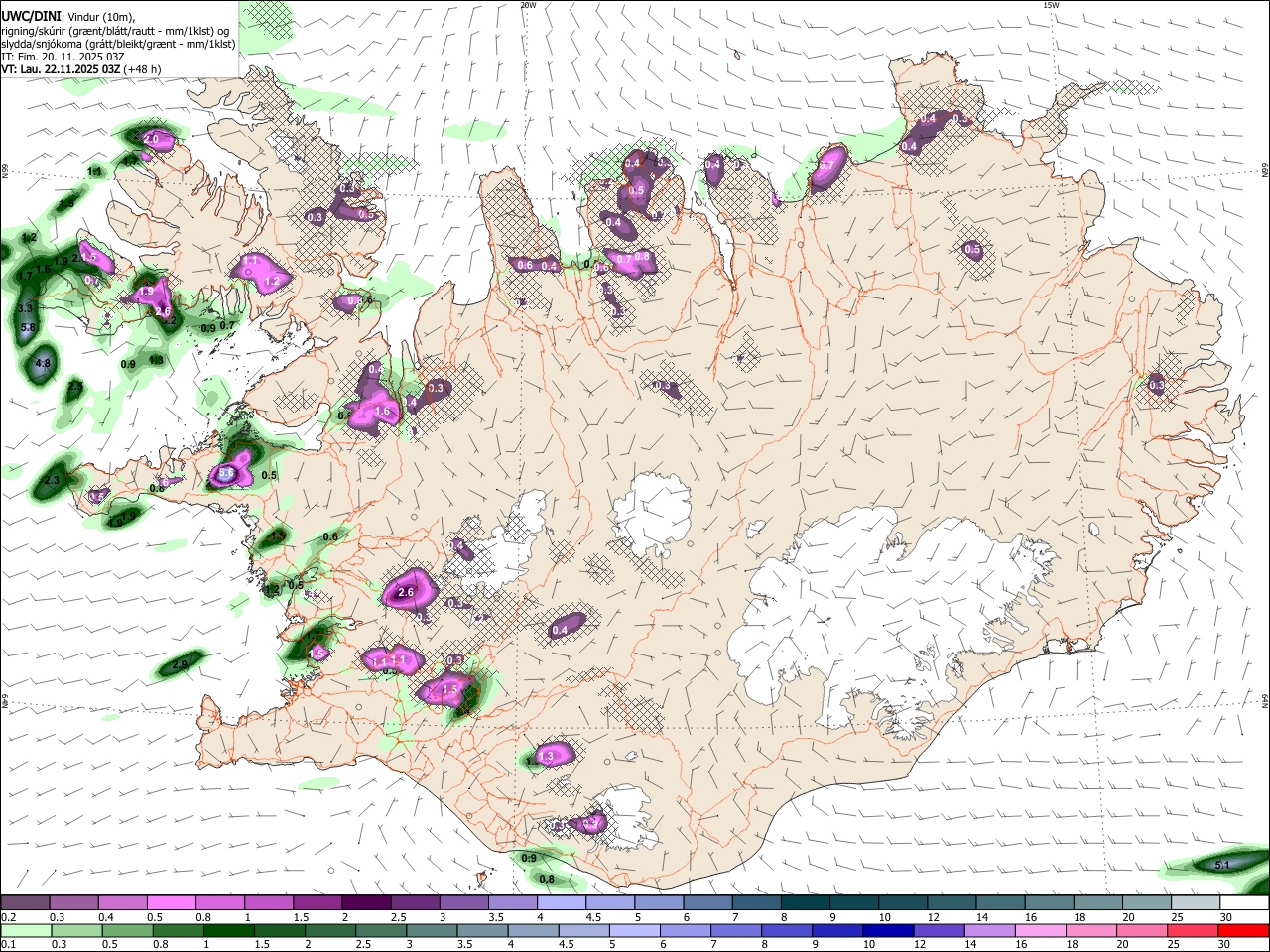Pick the dark teal 8–9 snow scale swatch
This screenshot has height=952, width=1270.
[x=805, y=903]
